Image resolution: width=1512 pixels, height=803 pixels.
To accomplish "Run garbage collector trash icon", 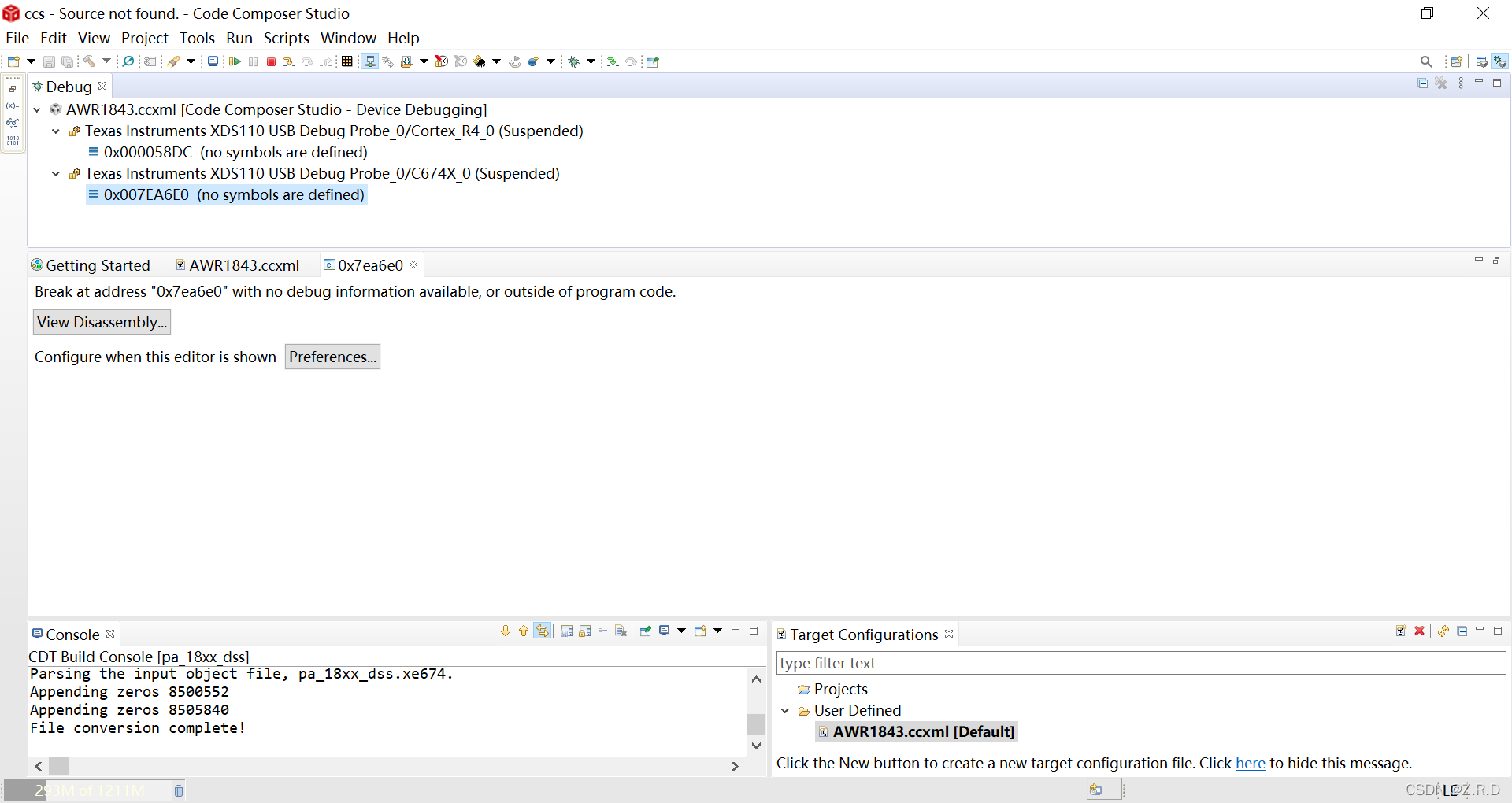I will pyautogui.click(x=179, y=790).
